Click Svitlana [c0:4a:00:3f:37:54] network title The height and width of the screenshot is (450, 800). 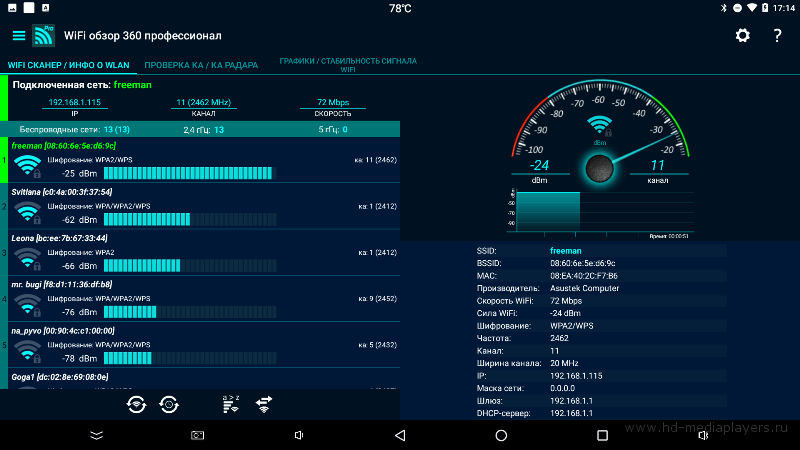62,192
